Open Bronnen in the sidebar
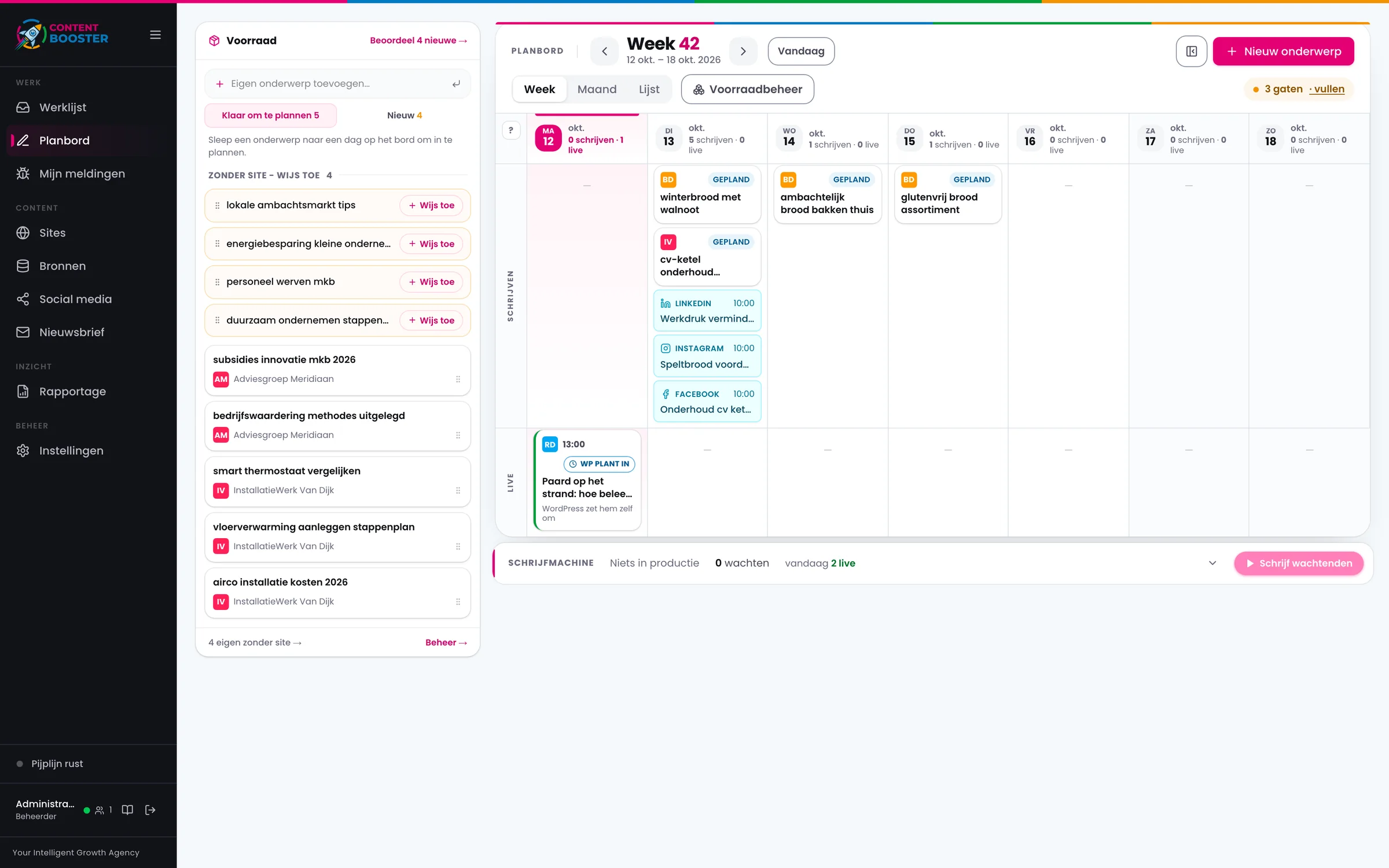This screenshot has height=868, width=1389. pos(88,266)
